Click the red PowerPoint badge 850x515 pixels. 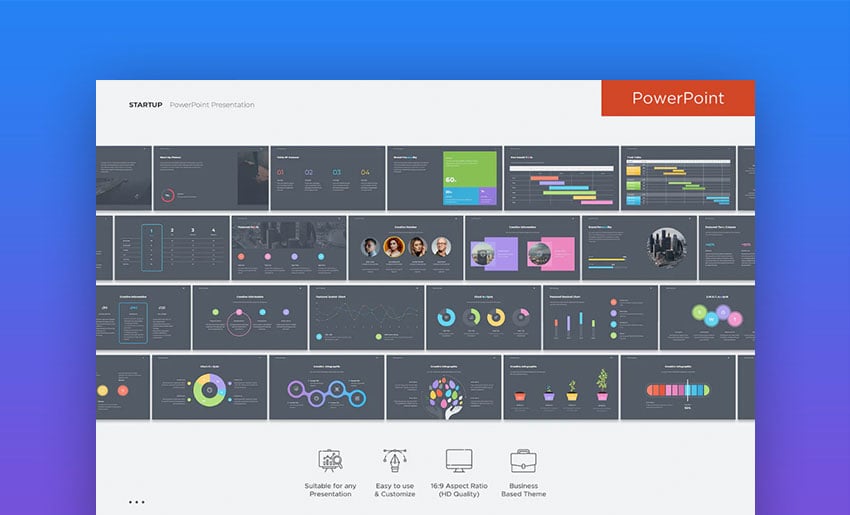(x=678, y=98)
